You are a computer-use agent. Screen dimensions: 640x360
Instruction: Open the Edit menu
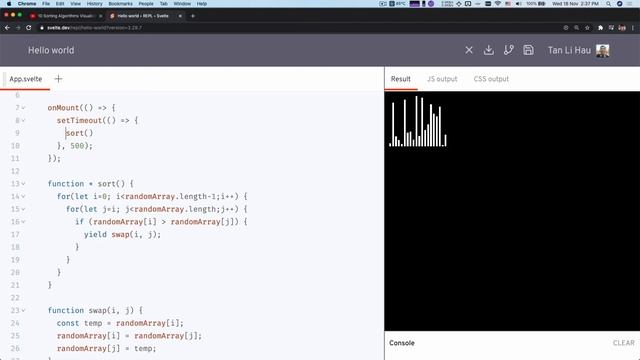[x=60, y=4]
